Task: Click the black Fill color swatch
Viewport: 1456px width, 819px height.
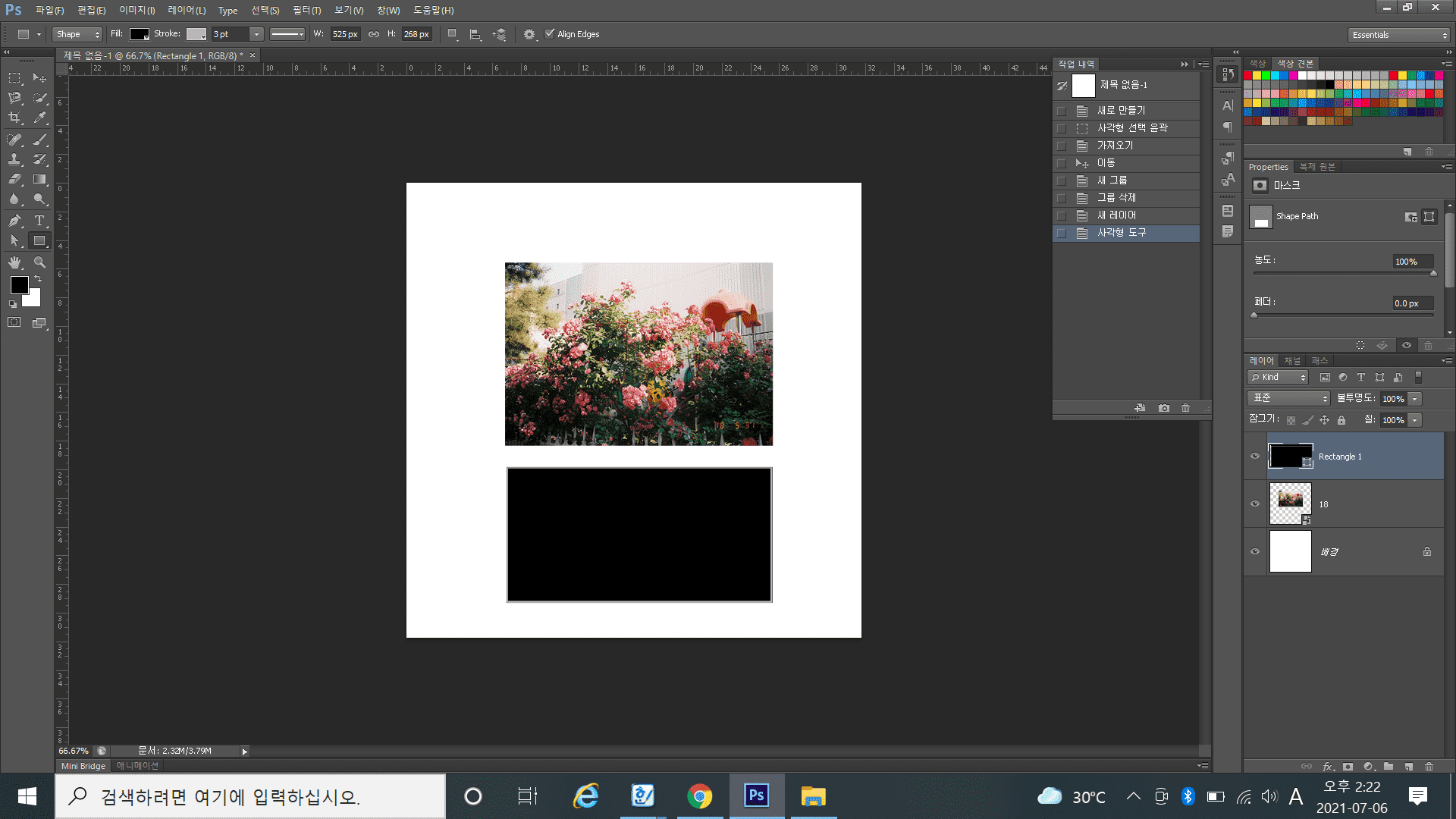Action: click(x=139, y=34)
